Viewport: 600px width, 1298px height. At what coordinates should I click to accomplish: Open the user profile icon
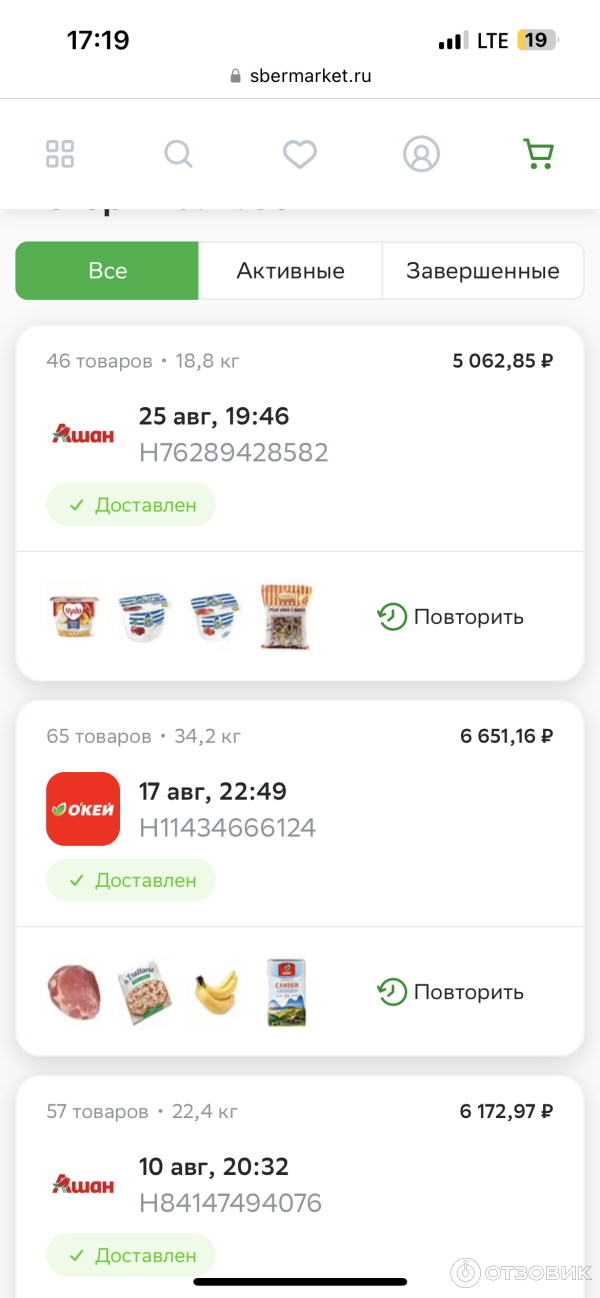coord(421,154)
